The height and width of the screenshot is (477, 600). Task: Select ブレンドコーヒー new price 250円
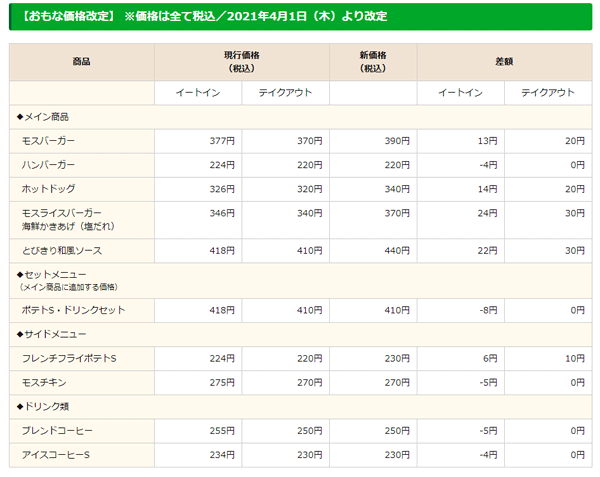[397, 431]
